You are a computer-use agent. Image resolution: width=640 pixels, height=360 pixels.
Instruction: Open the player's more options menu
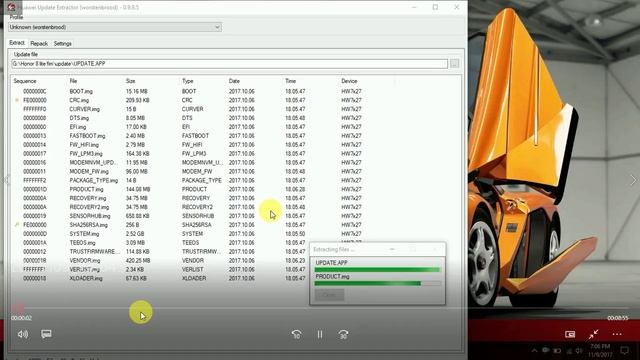[x=617, y=334]
